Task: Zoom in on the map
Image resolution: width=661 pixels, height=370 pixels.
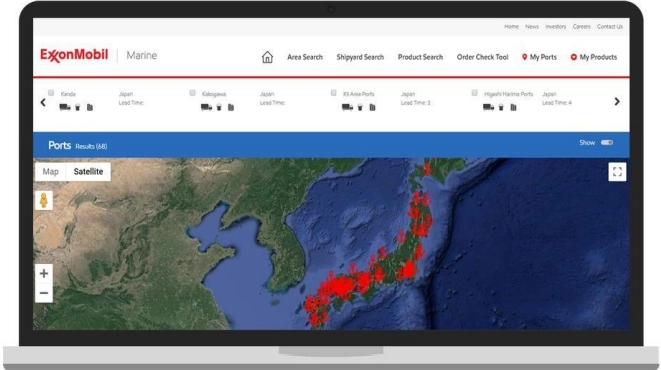Action: (x=44, y=273)
